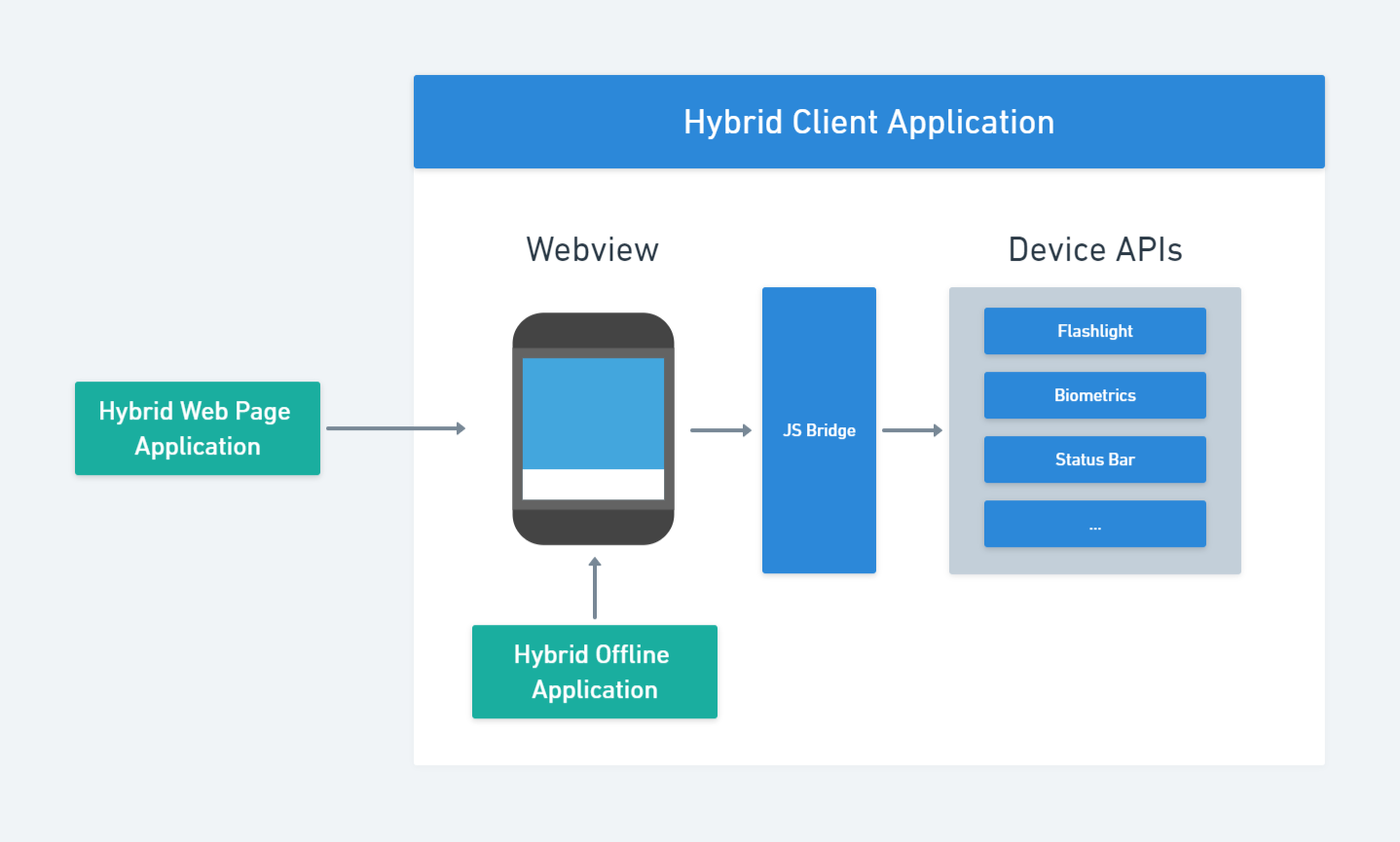Select the Hybrid Offline Application box
This screenshot has height=842, width=1400.
click(595, 672)
